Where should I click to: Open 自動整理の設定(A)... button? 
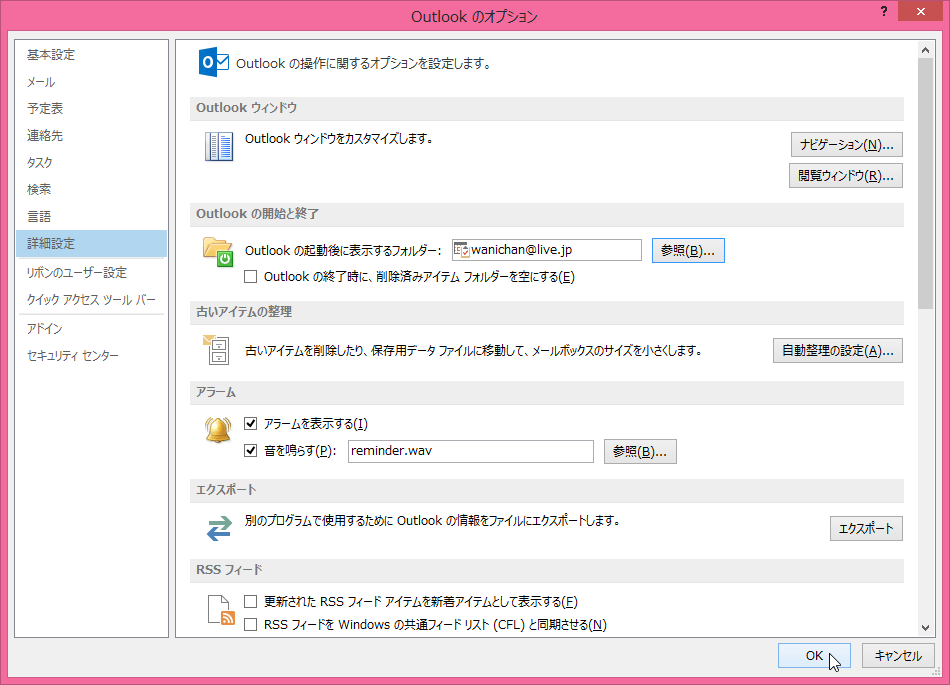(837, 351)
